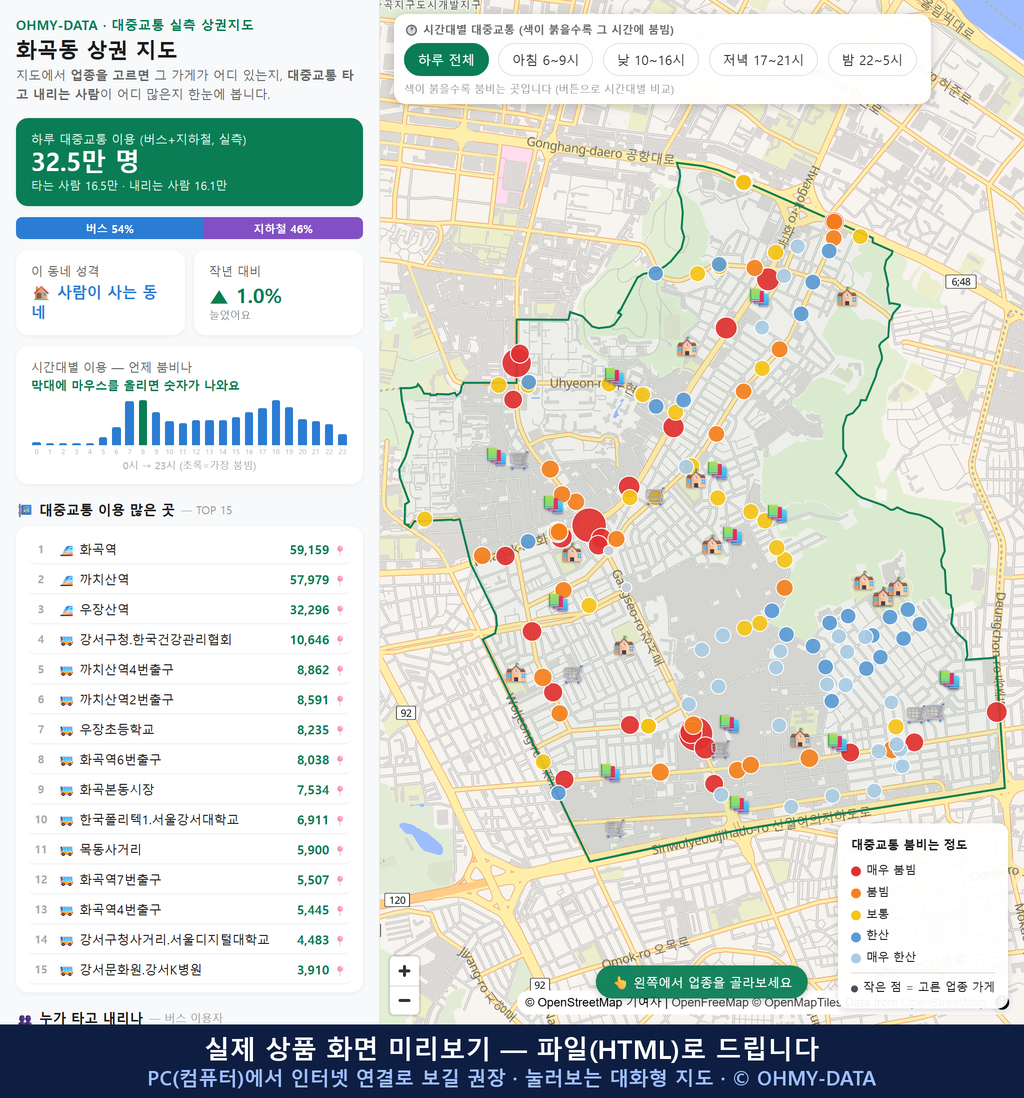
Task: Switch to the 아침 6~9시 filter
Action: point(546,60)
